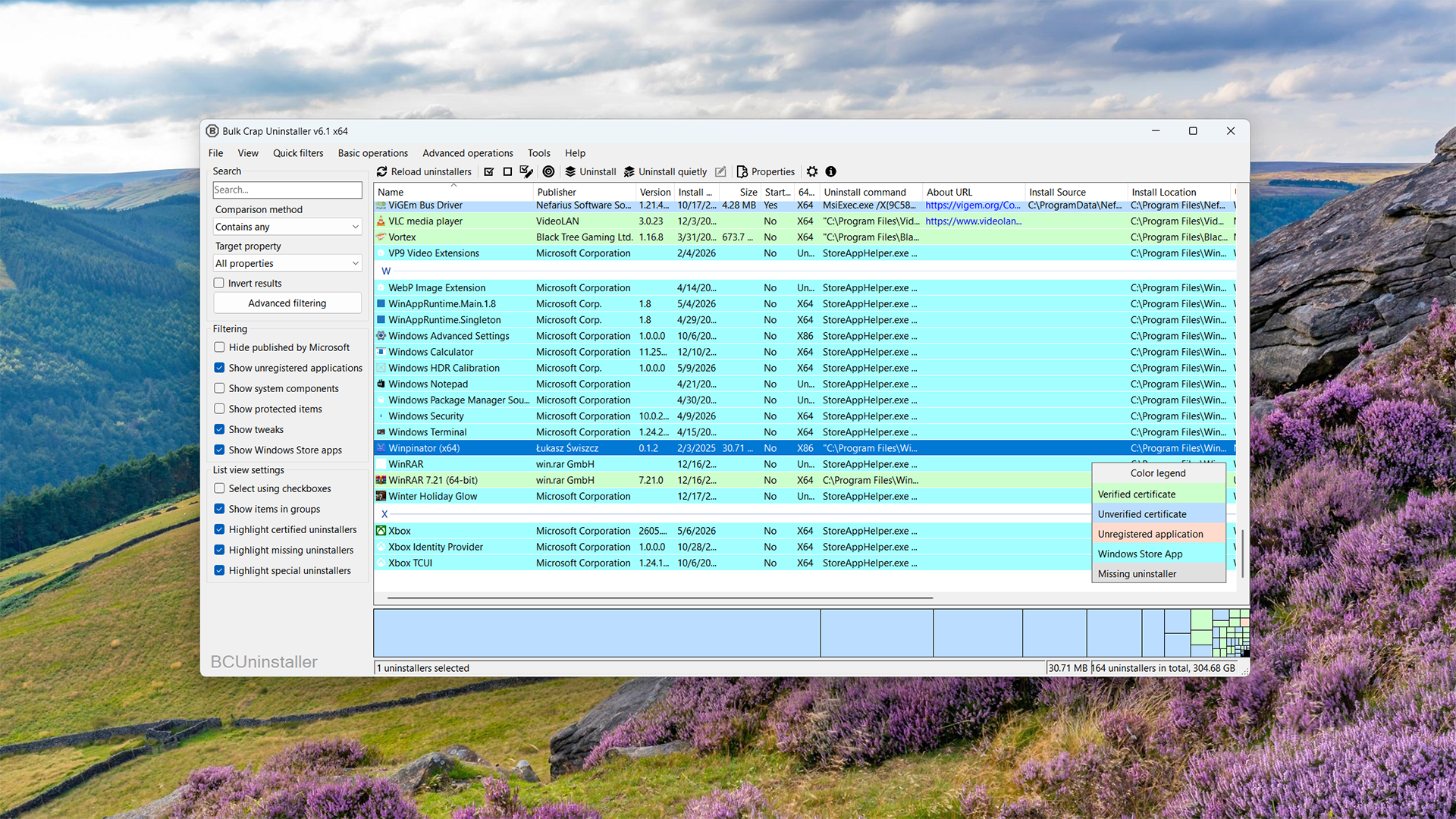Select the Windows Security row
This screenshot has height=819, width=1456.
pos(805,416)
